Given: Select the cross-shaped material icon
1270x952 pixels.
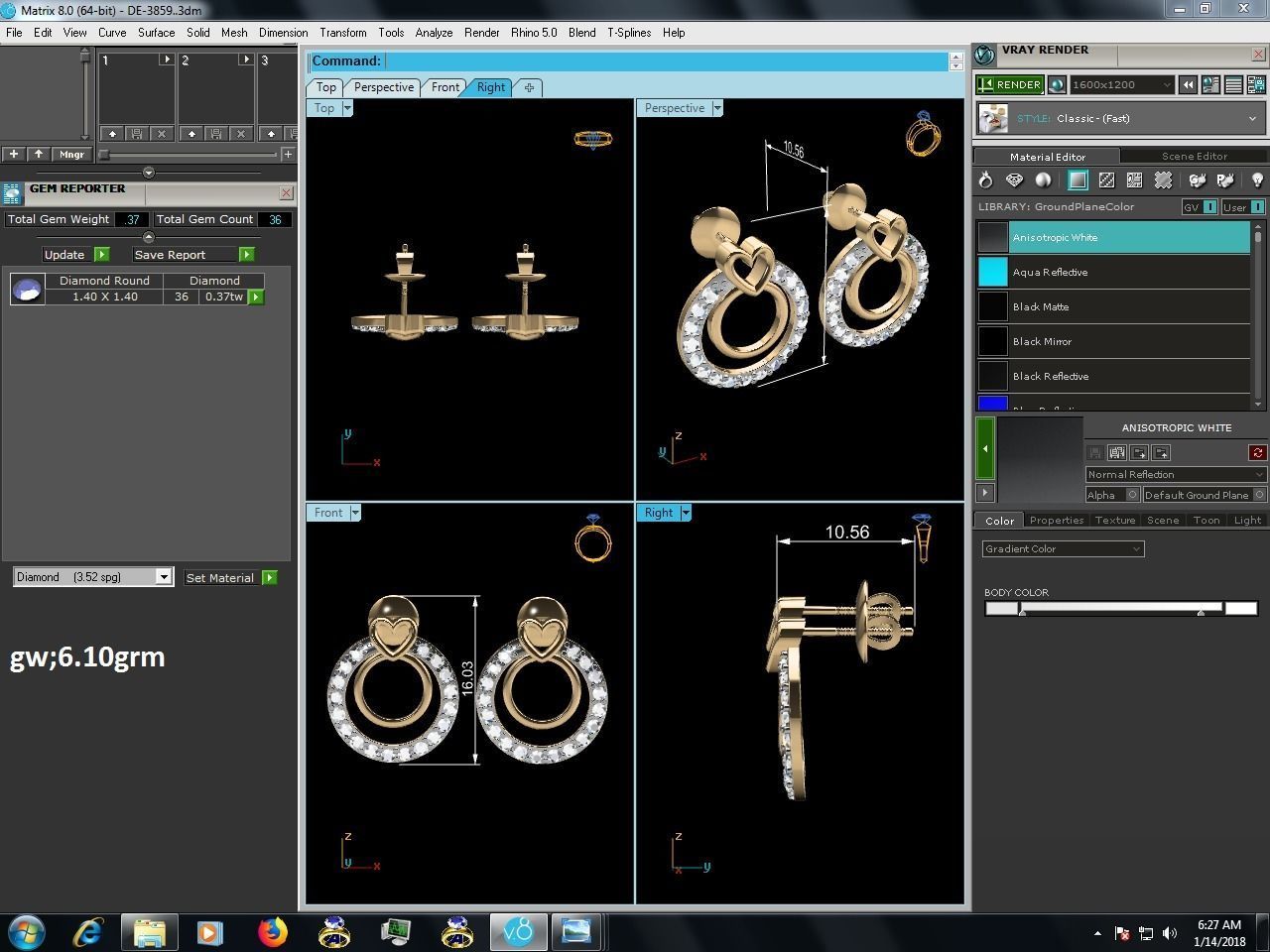Looking at the screenshot, I should pos(1163,179).
